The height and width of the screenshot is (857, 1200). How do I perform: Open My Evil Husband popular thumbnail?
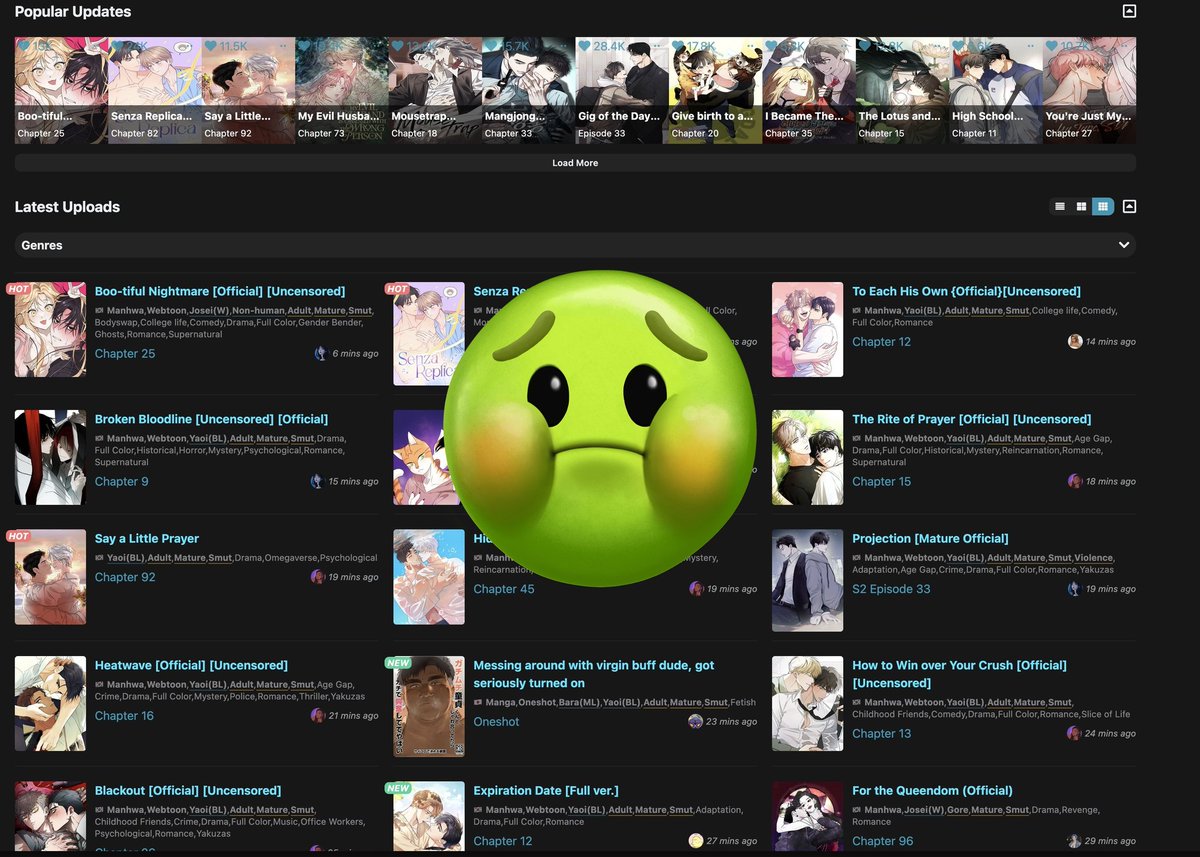[x=341, y=90]
